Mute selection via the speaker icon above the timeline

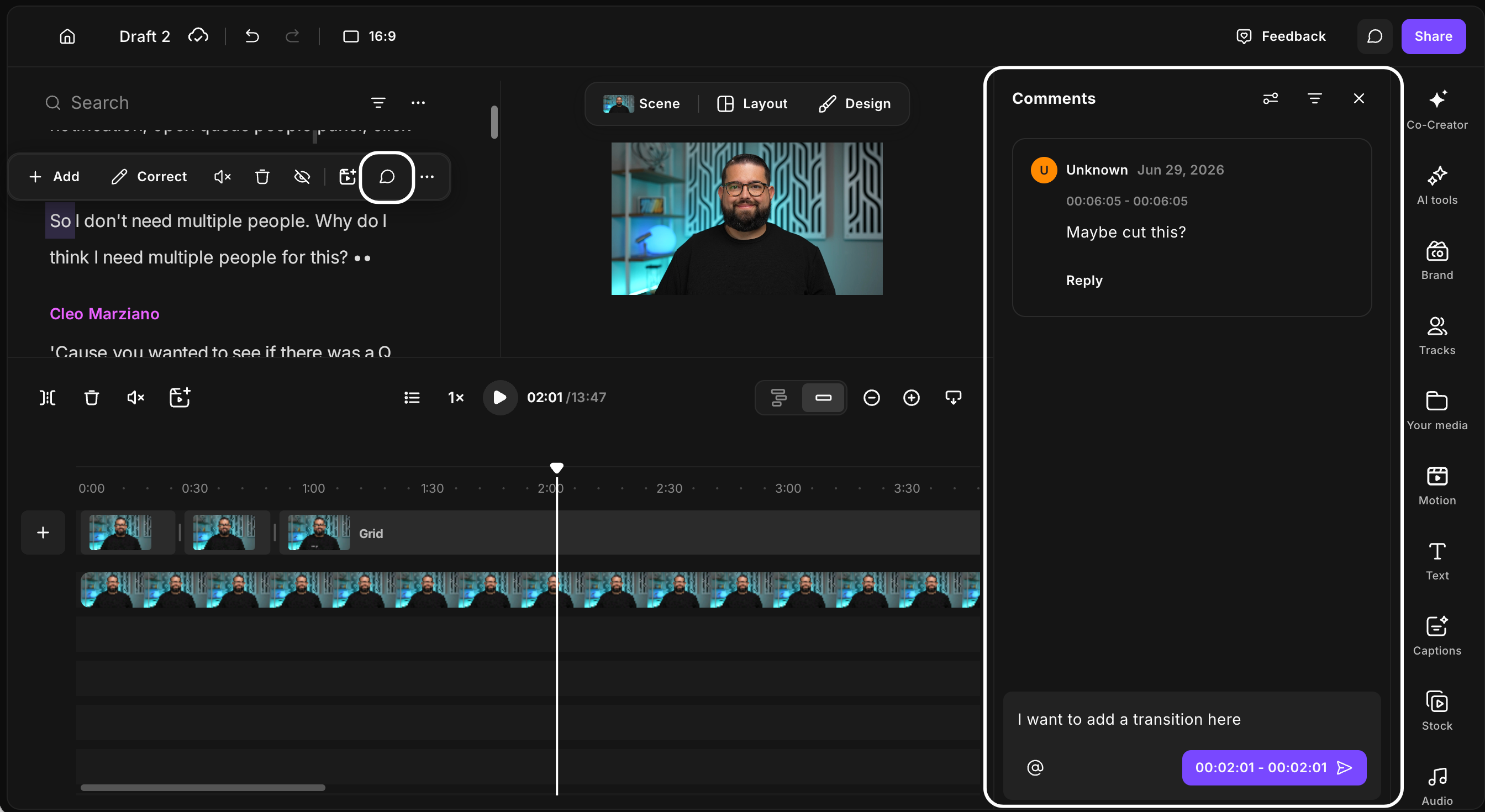pos(135,397)
